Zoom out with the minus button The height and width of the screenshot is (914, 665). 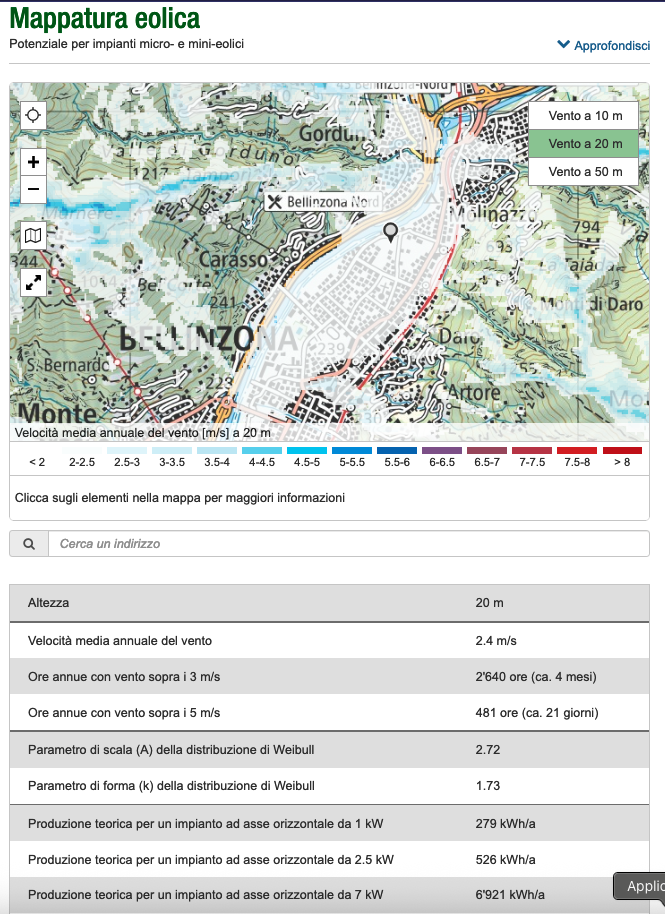tap(33, 189)
